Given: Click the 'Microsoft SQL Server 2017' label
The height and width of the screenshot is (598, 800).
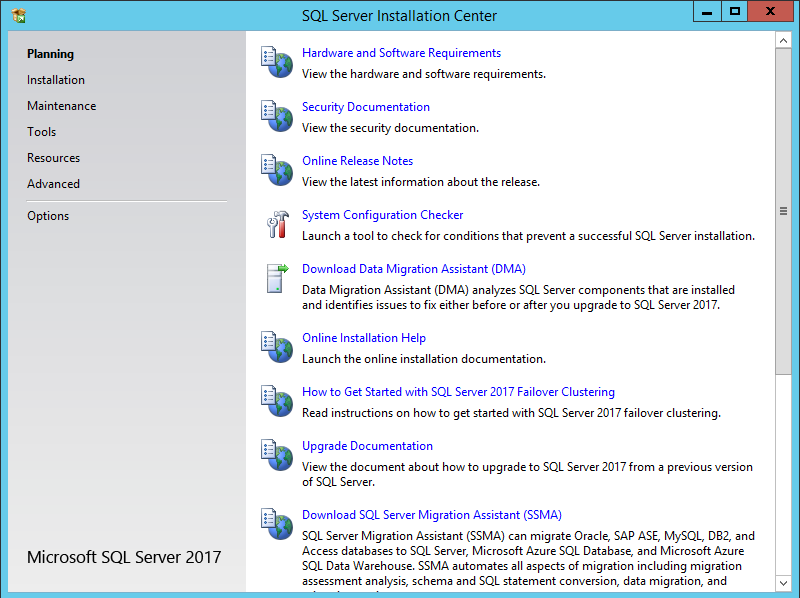Looking at the screenshot, I should (124, 557).
